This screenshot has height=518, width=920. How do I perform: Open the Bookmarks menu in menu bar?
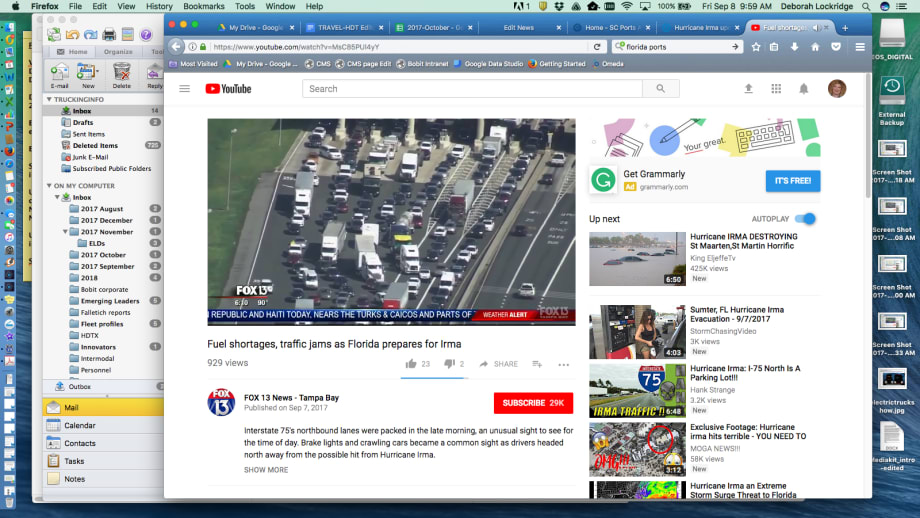[204, 6]
